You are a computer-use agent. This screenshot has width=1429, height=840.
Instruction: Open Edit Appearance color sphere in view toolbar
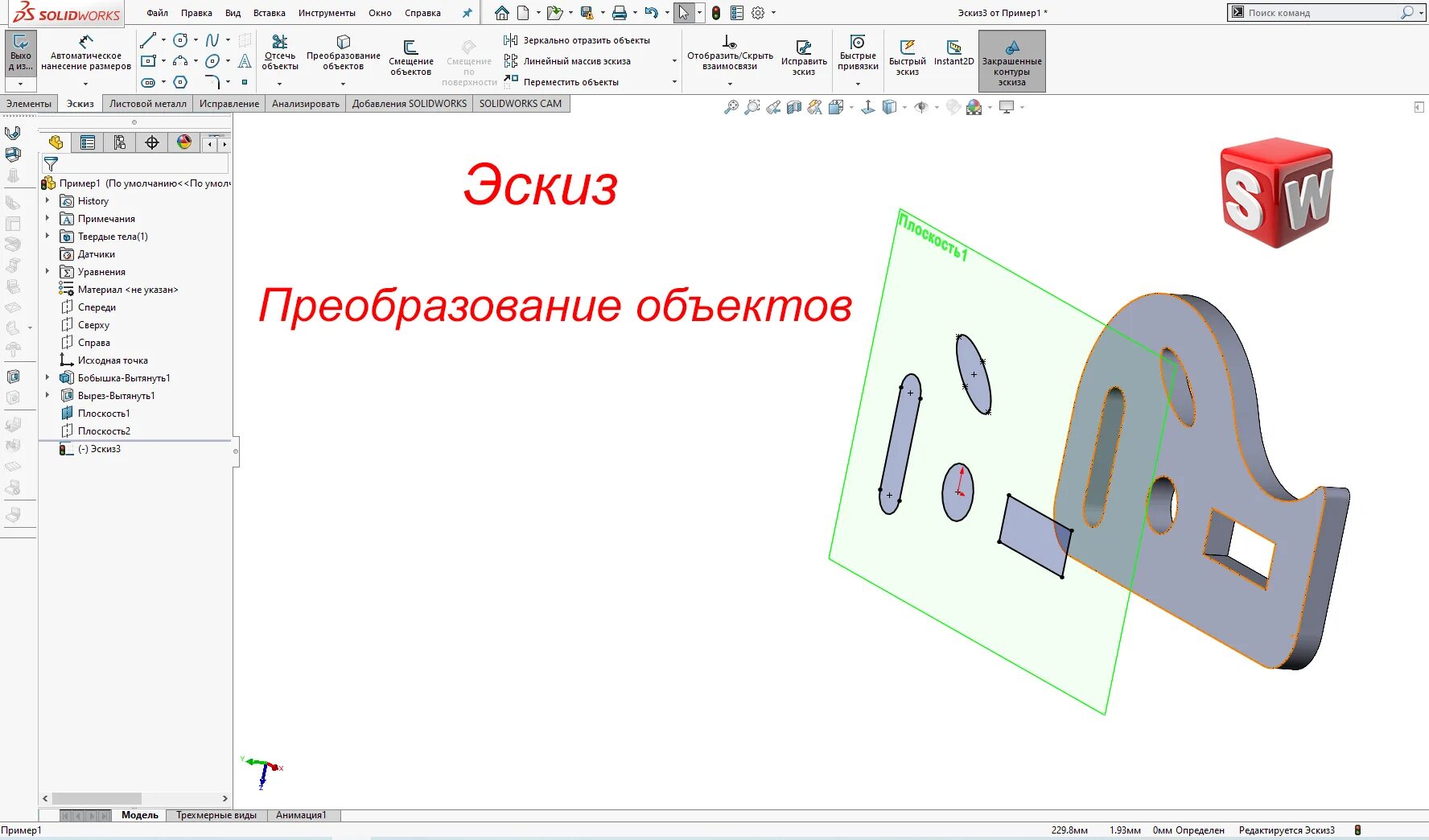tap(974, 107)
